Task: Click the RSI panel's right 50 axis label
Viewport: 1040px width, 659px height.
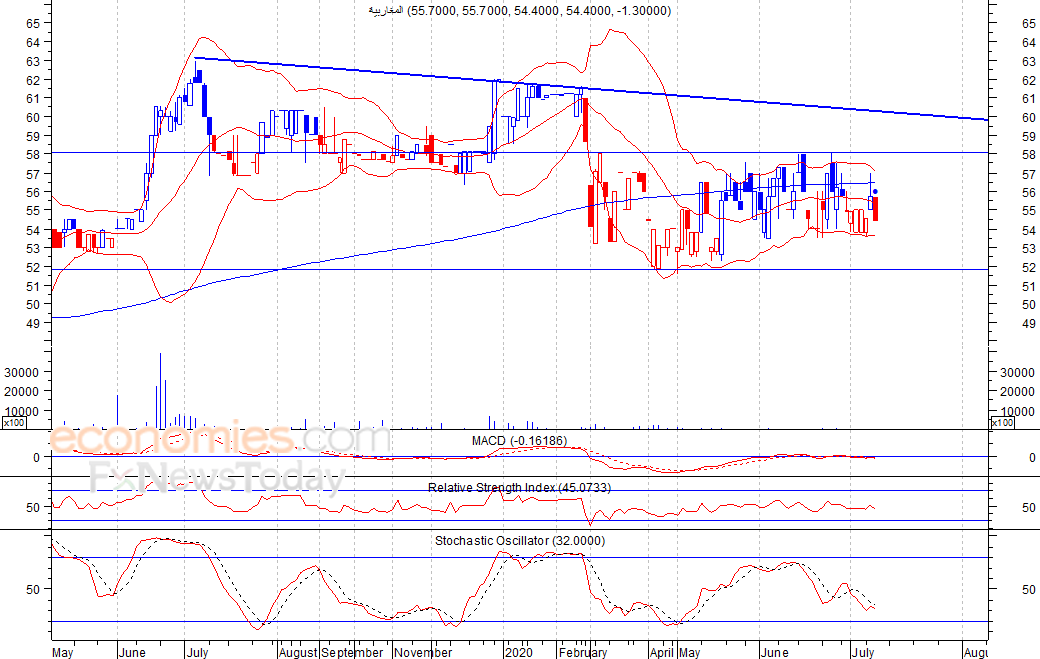Action: tap(1029, 507)
